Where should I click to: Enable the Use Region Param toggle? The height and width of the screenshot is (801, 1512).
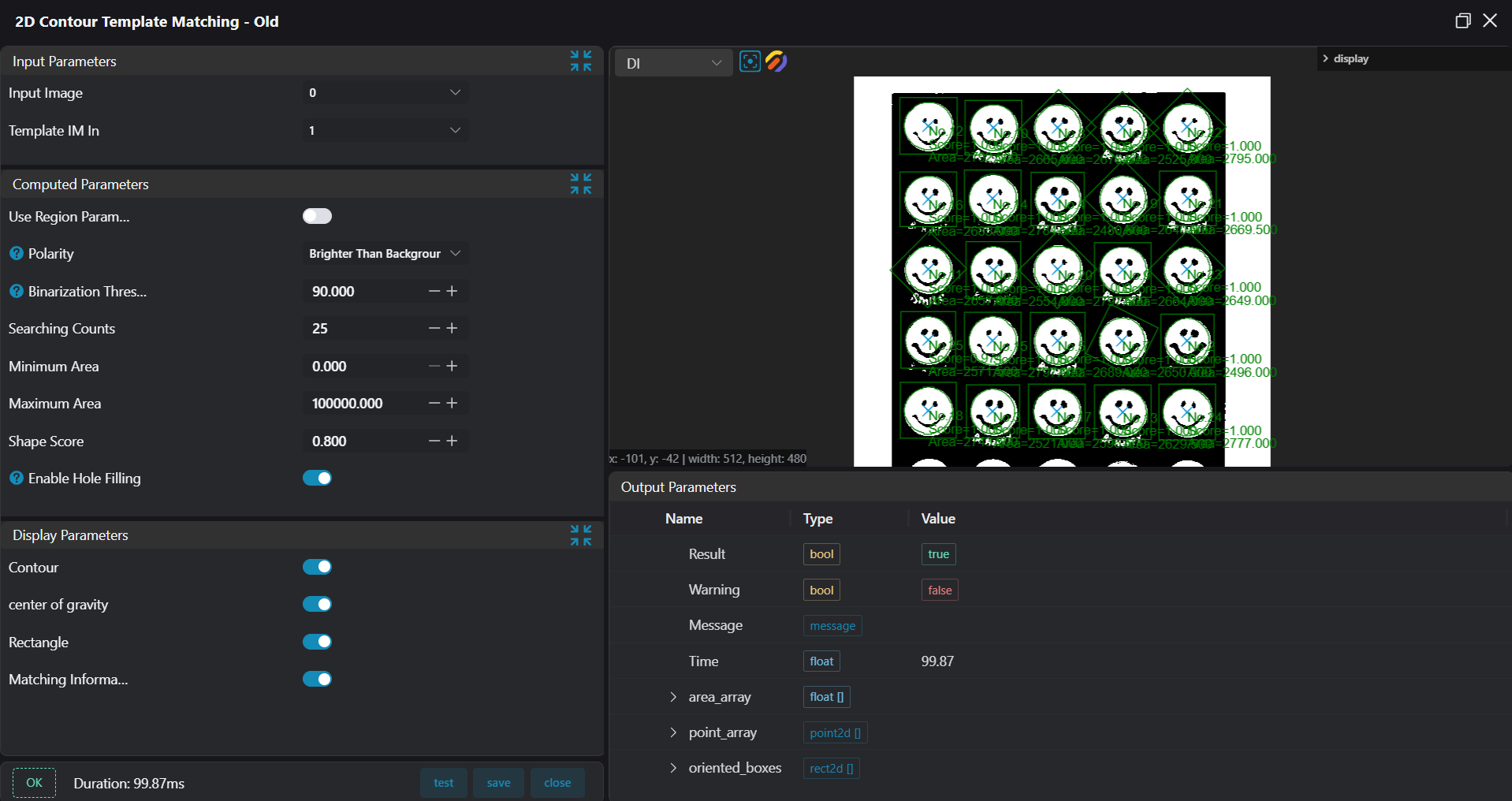(x=317, y=216)
